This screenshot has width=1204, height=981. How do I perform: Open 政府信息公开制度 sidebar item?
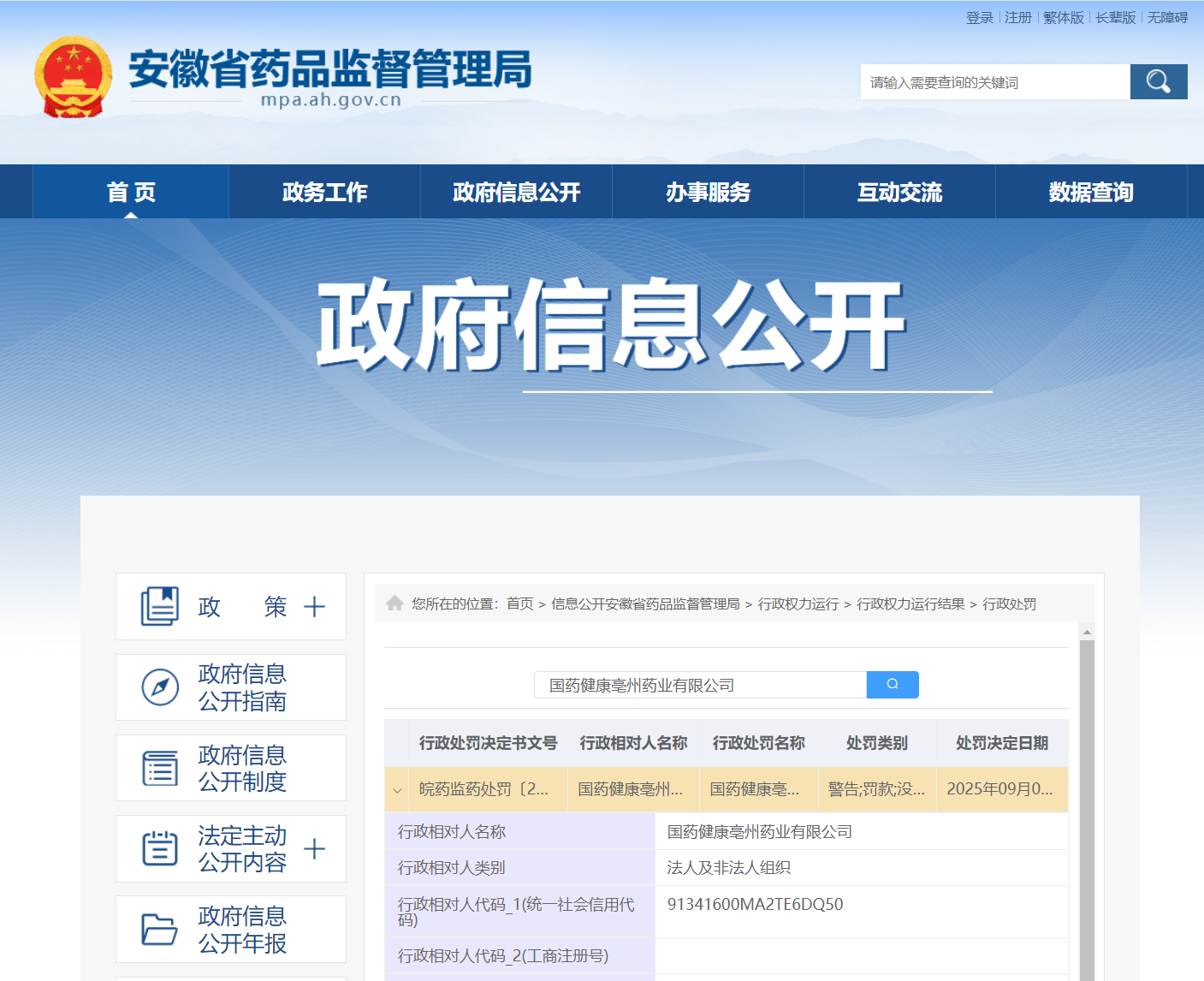tap(231, 768)
